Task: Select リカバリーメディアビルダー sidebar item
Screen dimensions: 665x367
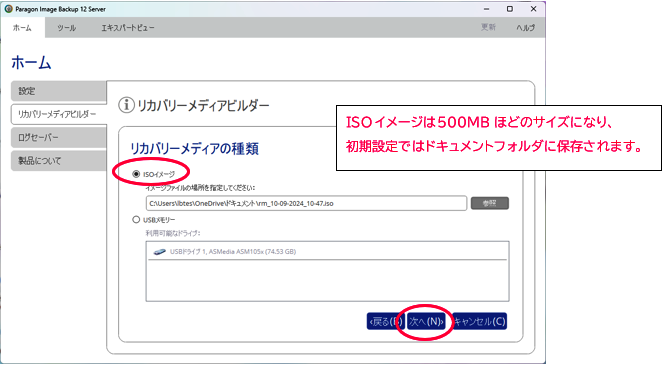Action: click(x=59, y=114)
